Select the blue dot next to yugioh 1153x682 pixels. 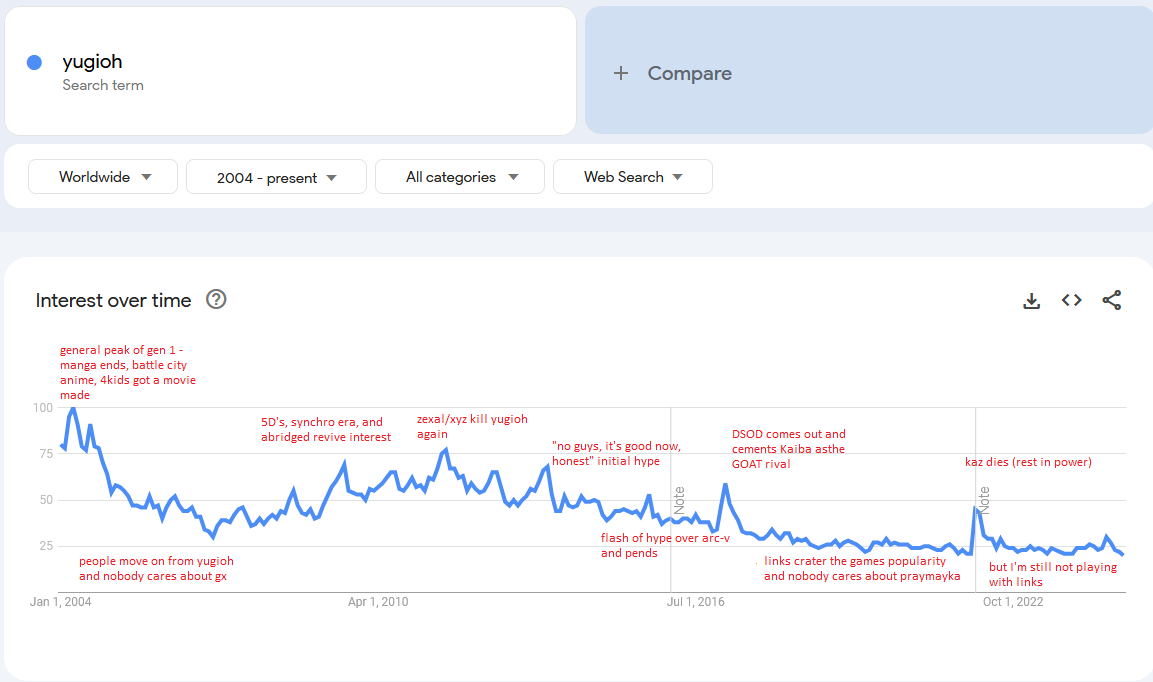click(x=34, y=63)
